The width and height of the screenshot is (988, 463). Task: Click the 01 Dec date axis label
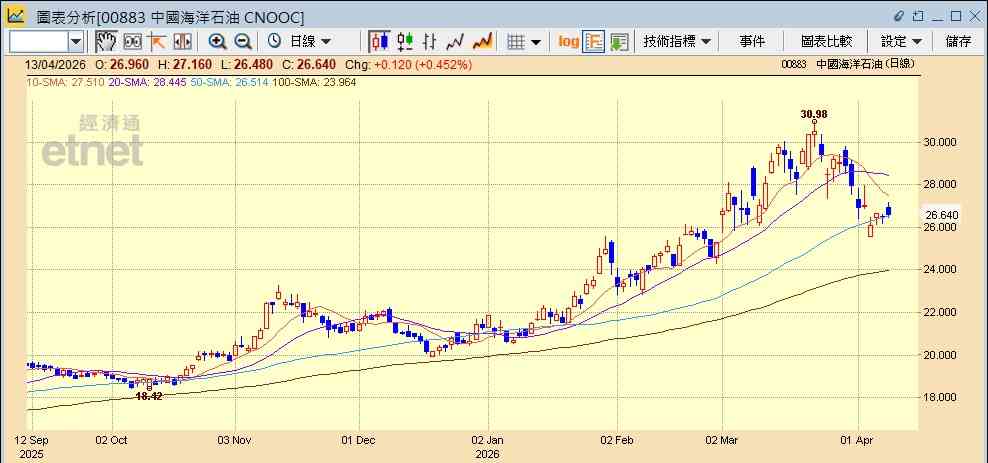click(x=359, y=441)
